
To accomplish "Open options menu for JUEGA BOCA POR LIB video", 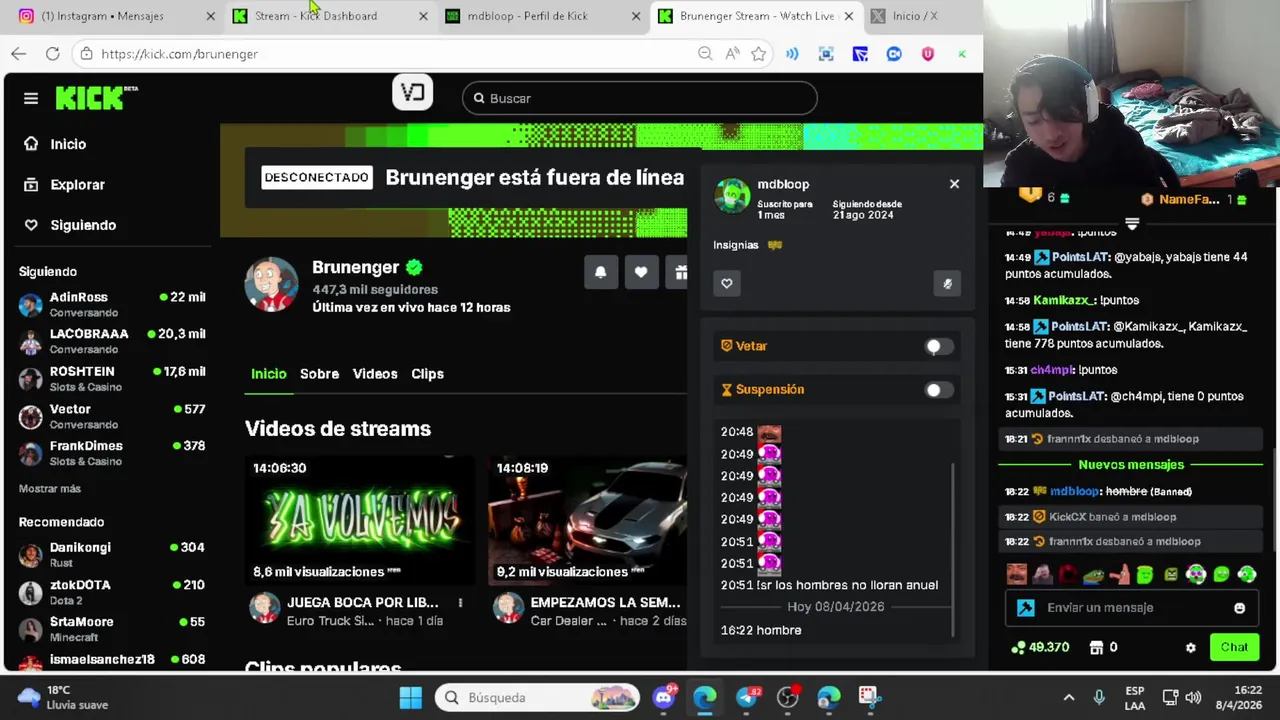I will click(x=460, y=603).
